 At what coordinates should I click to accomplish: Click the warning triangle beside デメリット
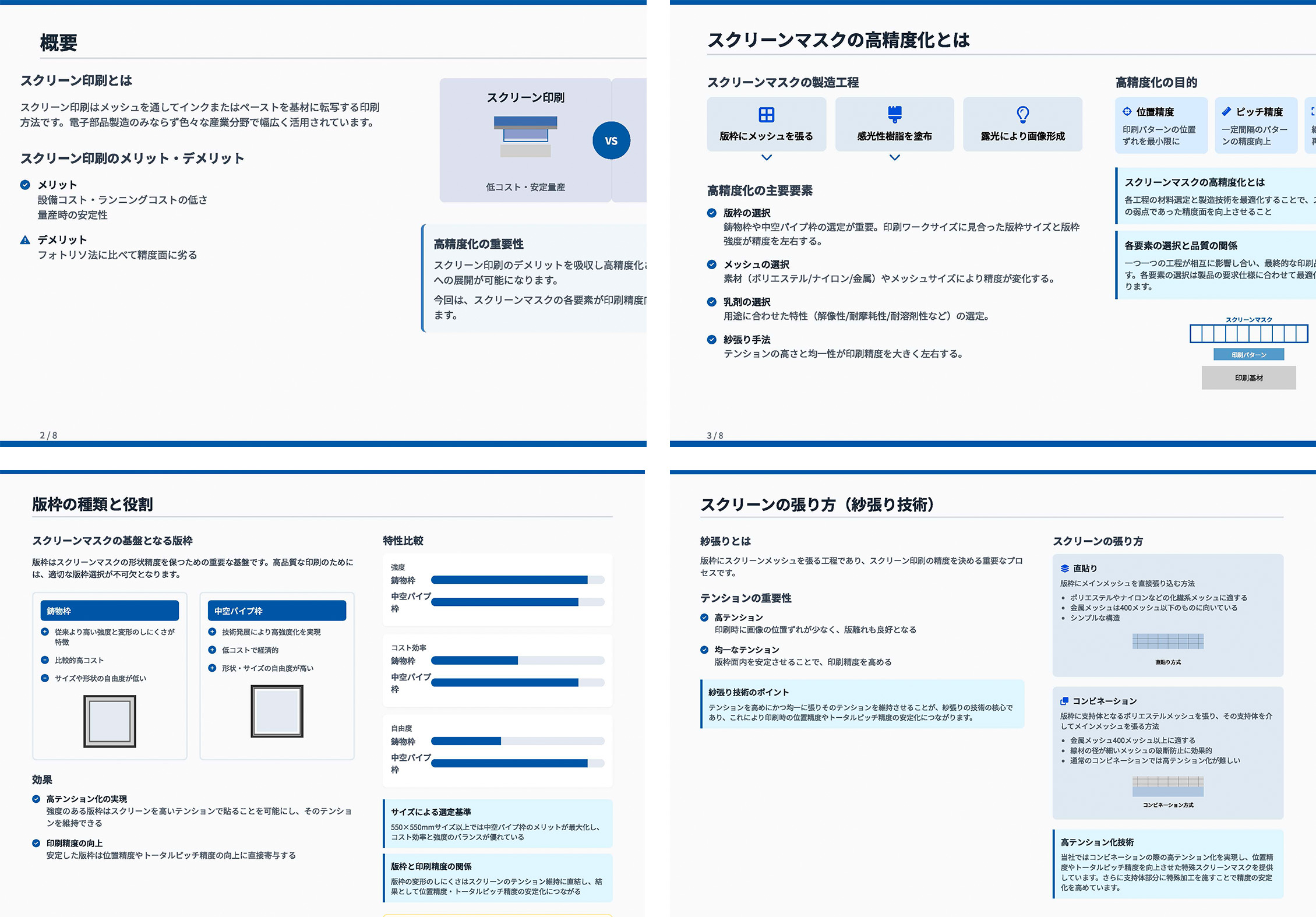(26, 239)
